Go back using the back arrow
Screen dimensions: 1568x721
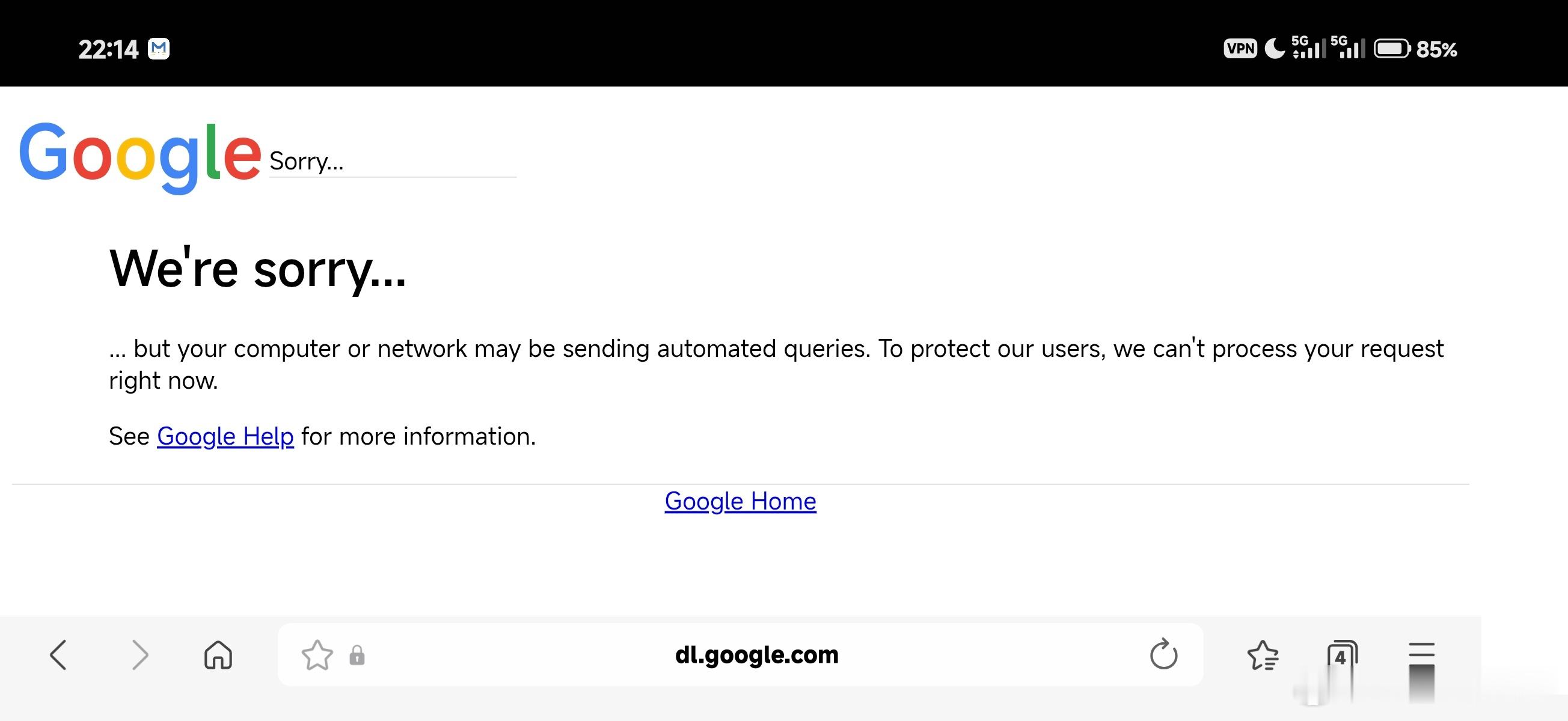[x=58, y=655]
